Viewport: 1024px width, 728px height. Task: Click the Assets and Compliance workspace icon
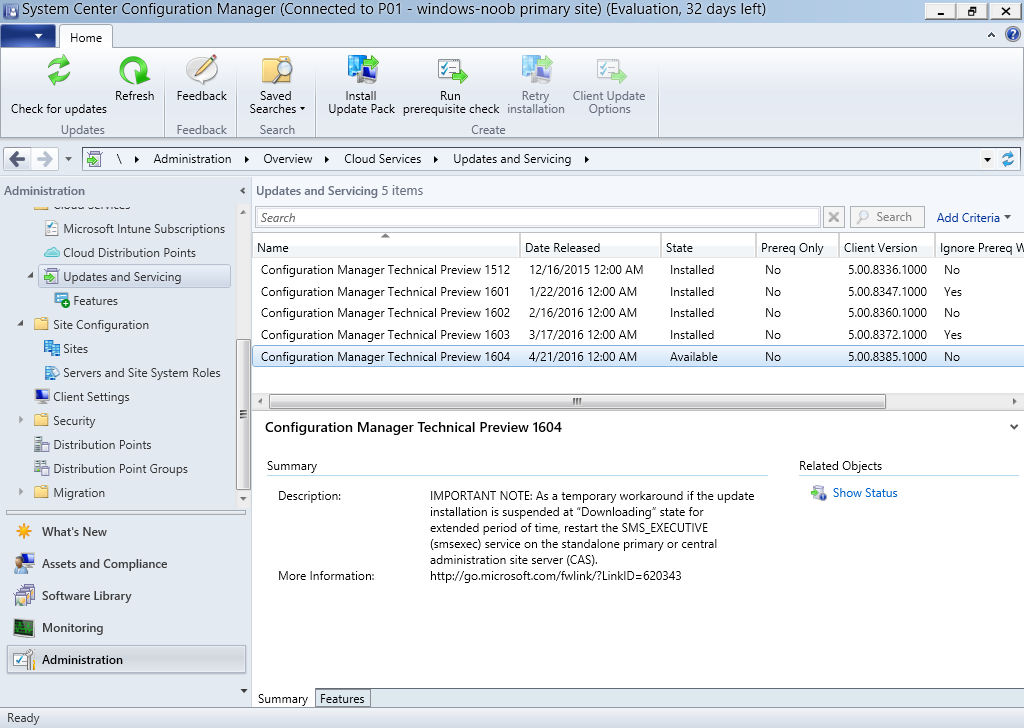(24, 563)
